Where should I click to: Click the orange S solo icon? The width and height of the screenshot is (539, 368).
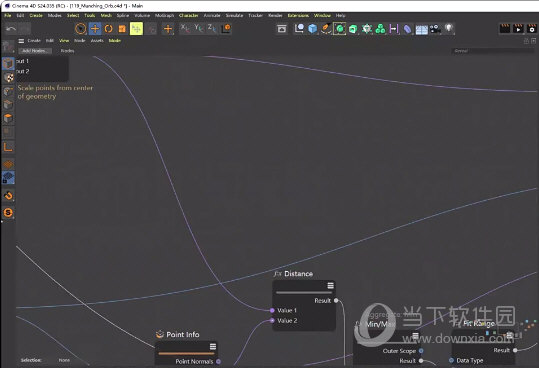[x=8, y=213]
